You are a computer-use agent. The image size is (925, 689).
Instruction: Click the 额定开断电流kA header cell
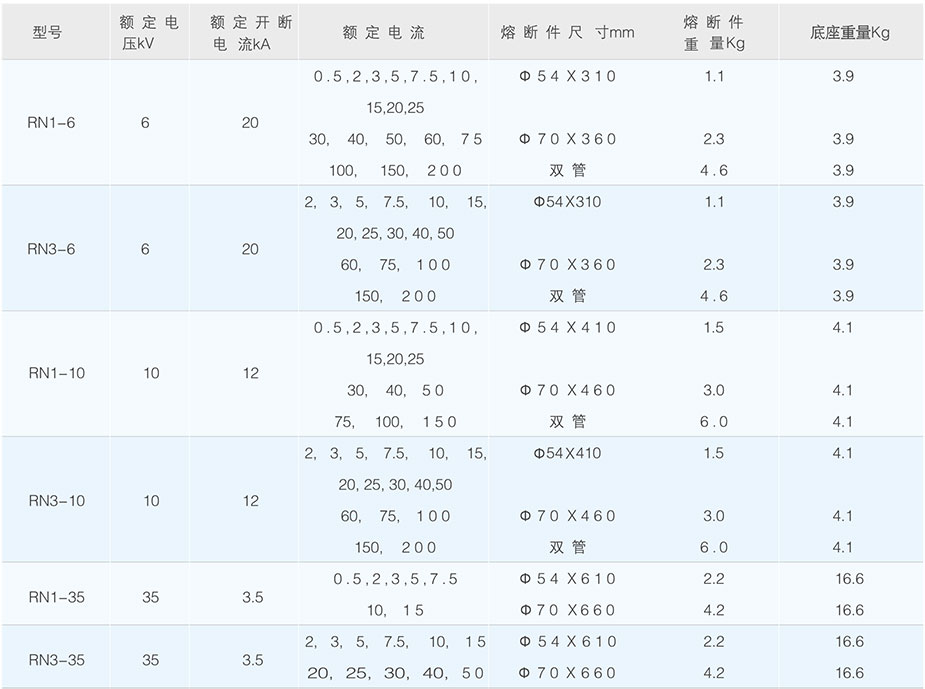(x=243, y=32)
